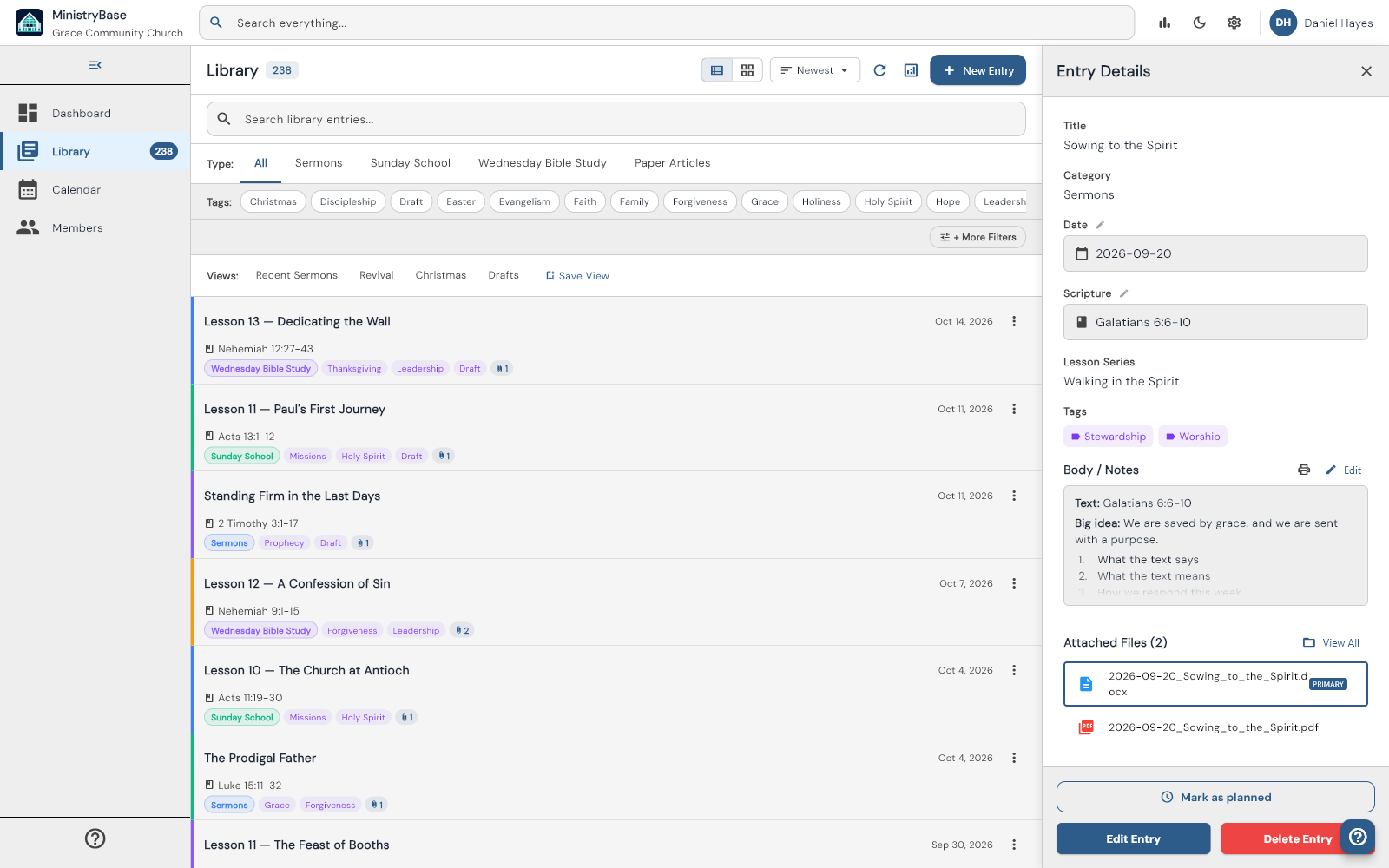1389x868 pixels.
Task: Collapse the sidebar menu icon
Action: pyautogui.click(x=95, y=65)
